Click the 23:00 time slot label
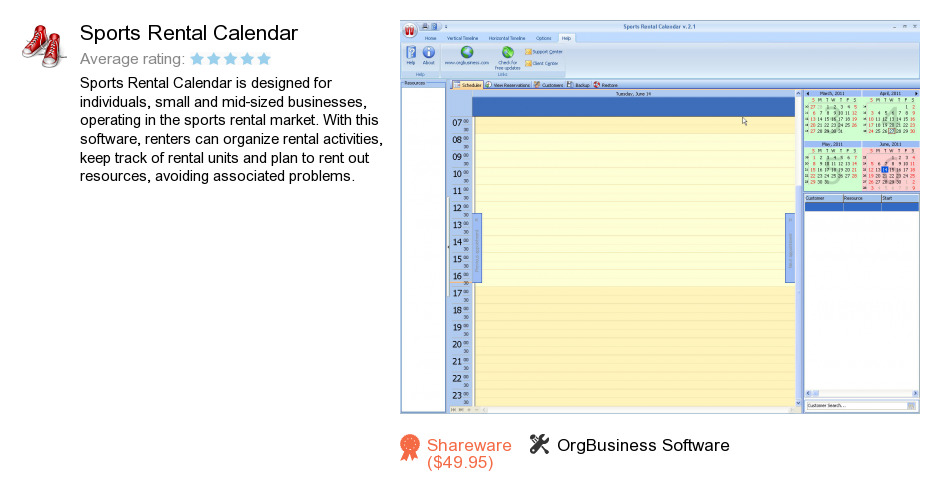The image size is (940, 498). pyautogui.click(x=459, y=396)
